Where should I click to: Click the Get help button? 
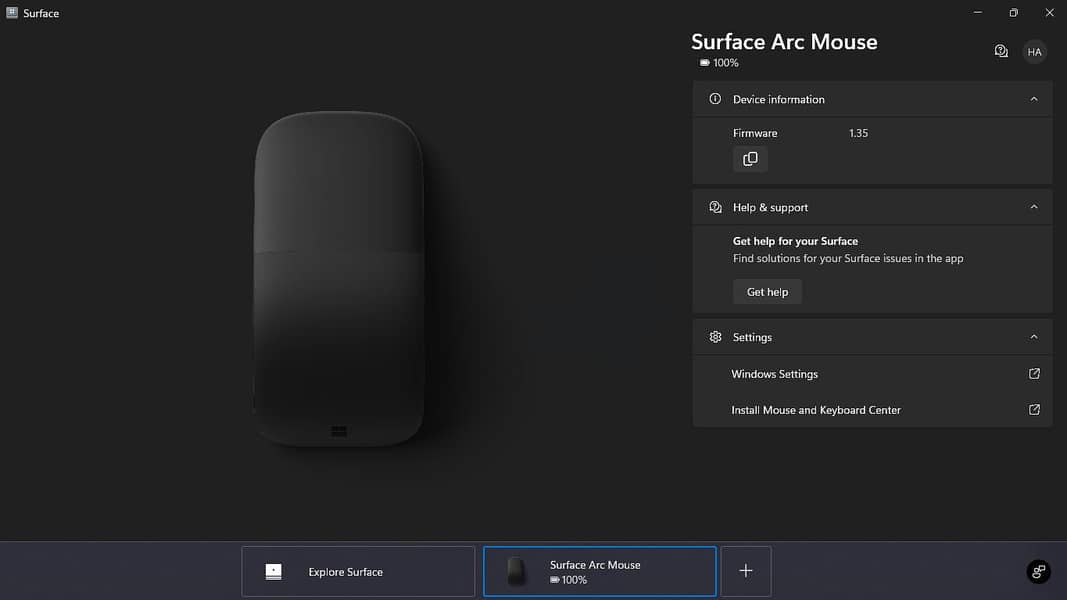click(767, 291)
